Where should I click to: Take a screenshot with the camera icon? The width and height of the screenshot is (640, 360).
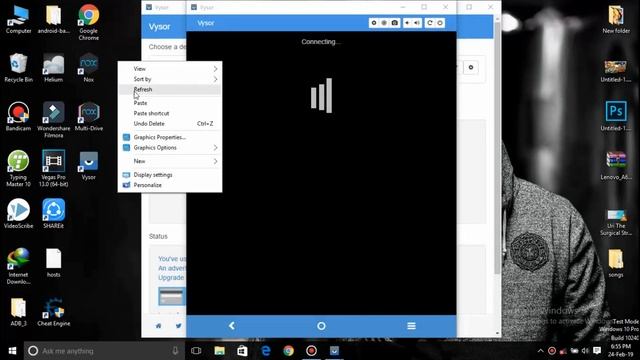[x=395, y=23]
